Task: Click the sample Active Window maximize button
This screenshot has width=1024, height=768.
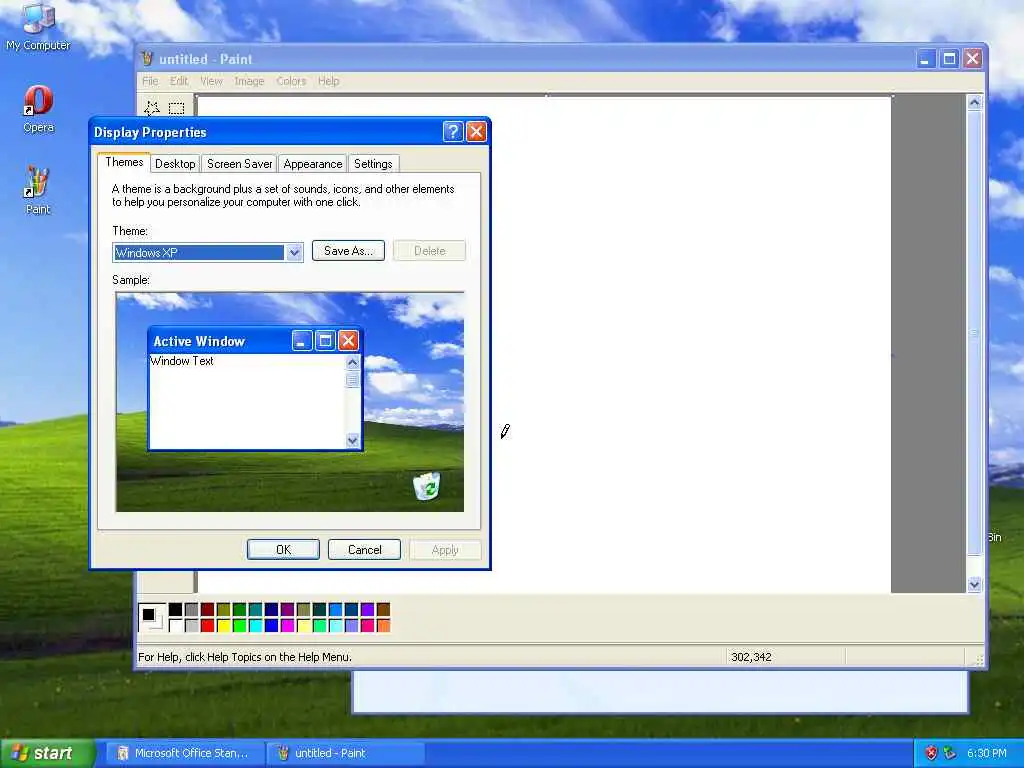Action: point(325,340)
